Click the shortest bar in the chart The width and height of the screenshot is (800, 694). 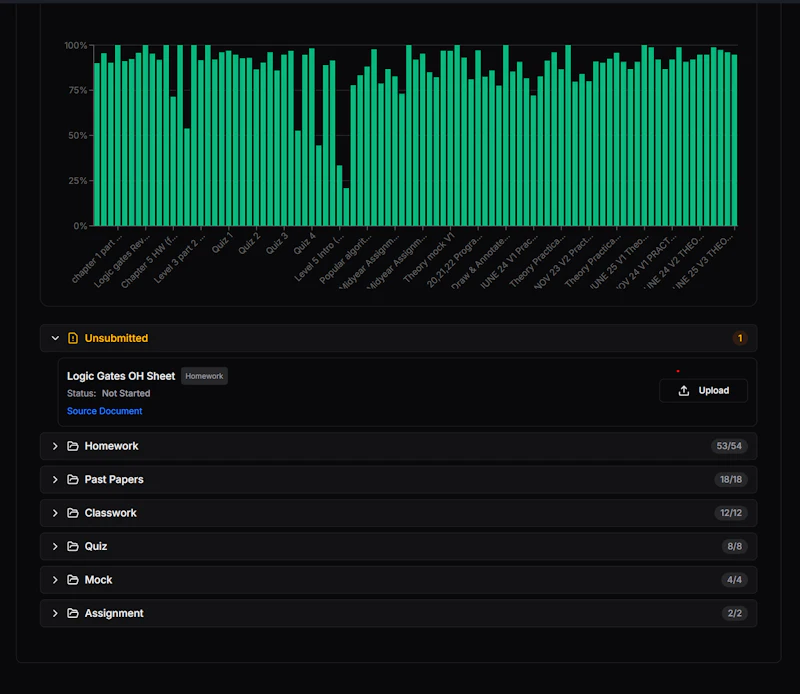(346, 207)
